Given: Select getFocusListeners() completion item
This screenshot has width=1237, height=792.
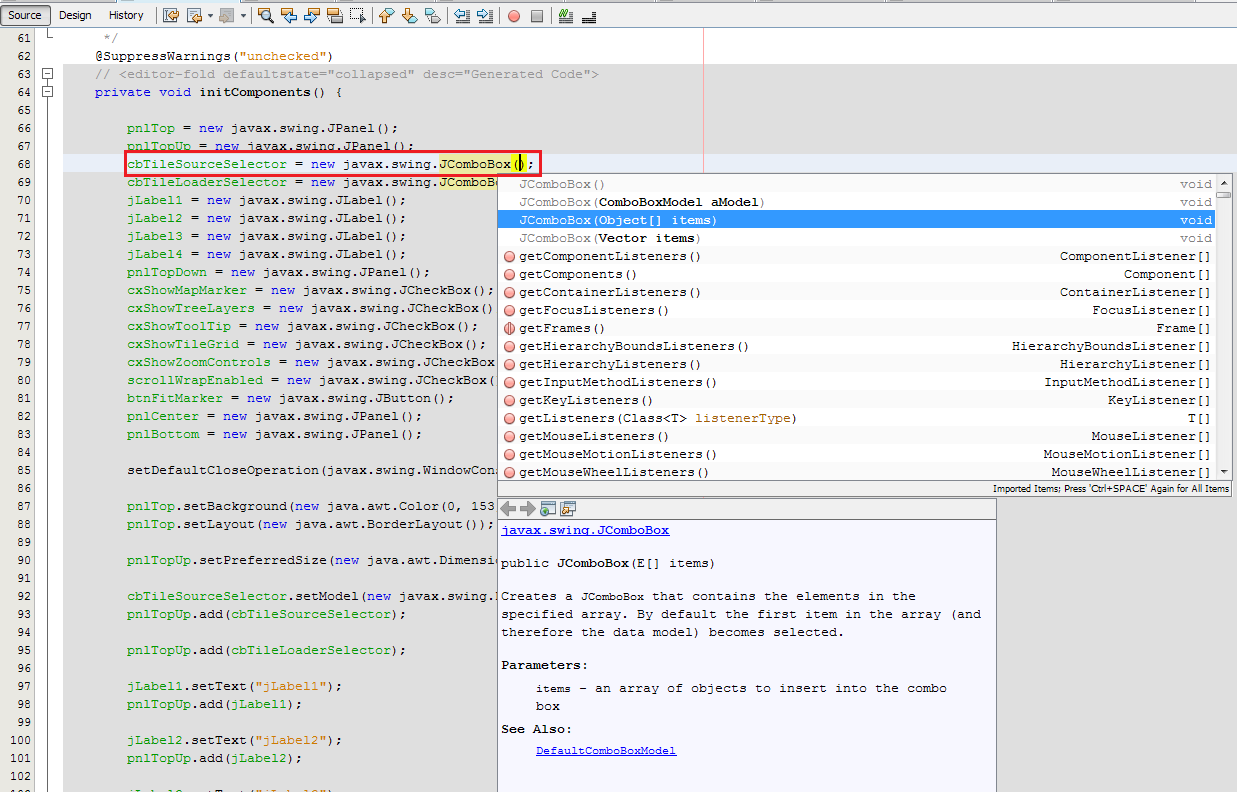Looking at the screenshot, I should (x=857, y=310).
